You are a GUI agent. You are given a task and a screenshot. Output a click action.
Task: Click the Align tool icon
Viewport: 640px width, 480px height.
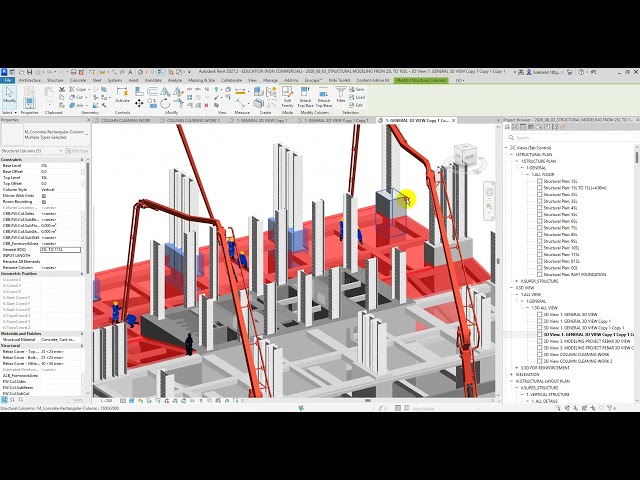[x=139, y=91]
